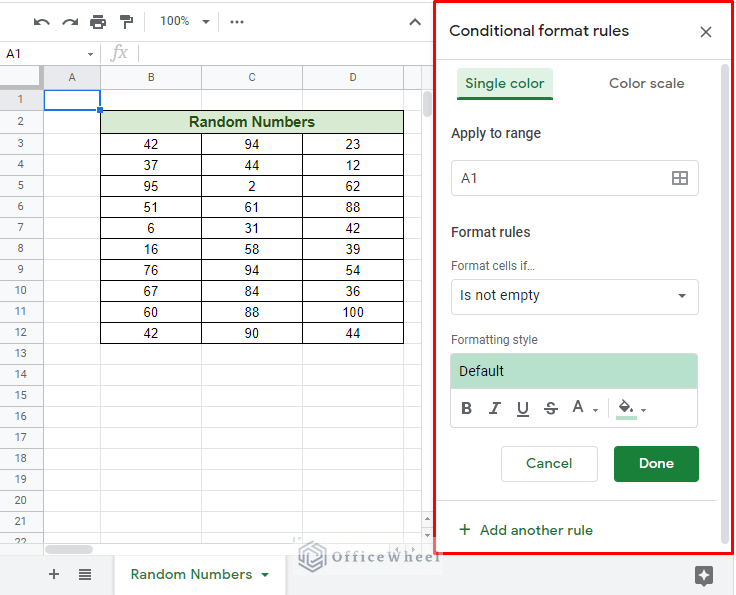Select the Single color tab
The width and height of the screenshot is (736, 595).
(x=504, y=83)
